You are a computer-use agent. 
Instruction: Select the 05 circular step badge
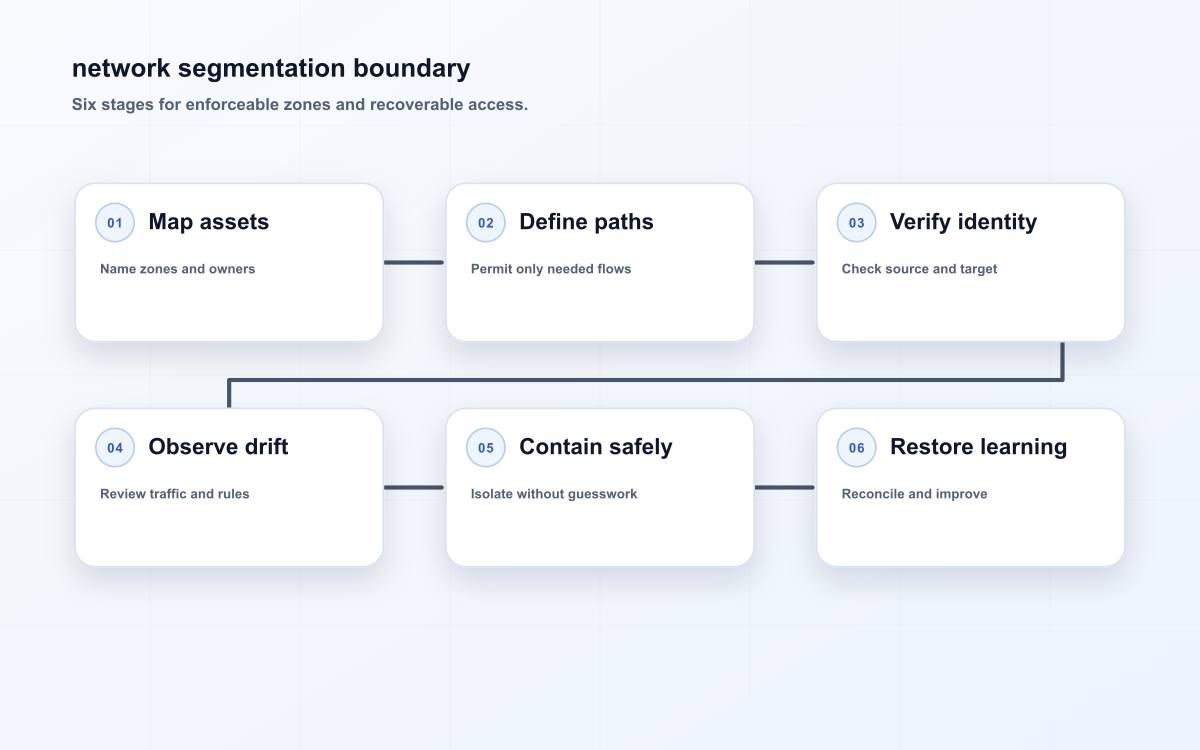[x=486, y=448]
